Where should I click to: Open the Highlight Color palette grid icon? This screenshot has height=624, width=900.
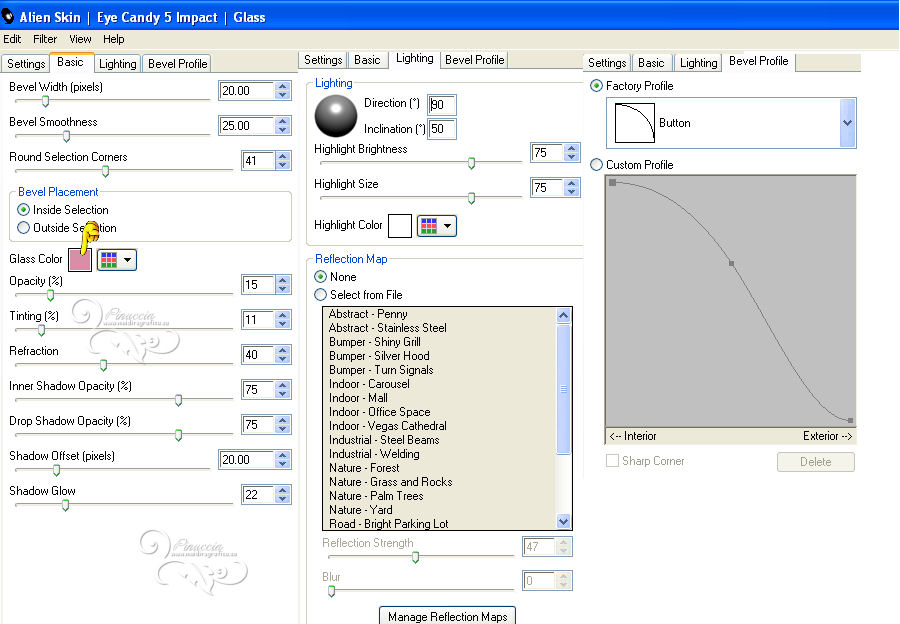(429, 226)
